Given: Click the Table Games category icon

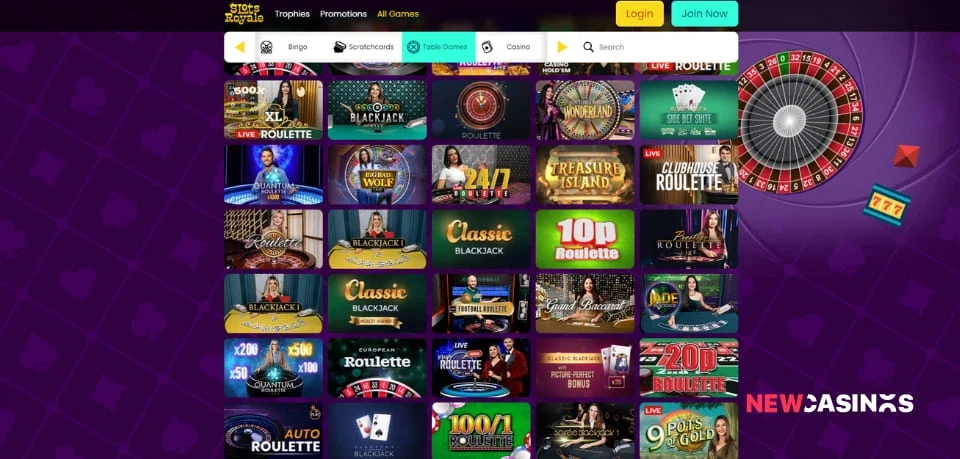Looking at the screenshot, I should 413,47.
